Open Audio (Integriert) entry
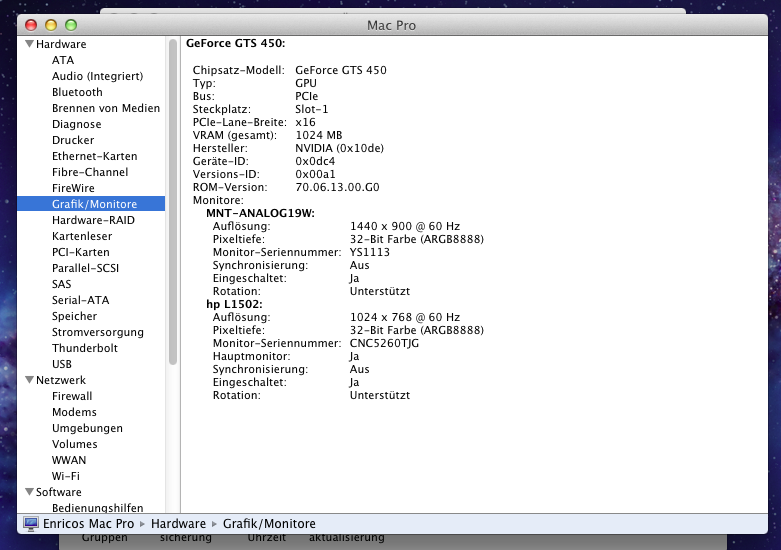This screenshot has width=781, height=550. [97, 76]
